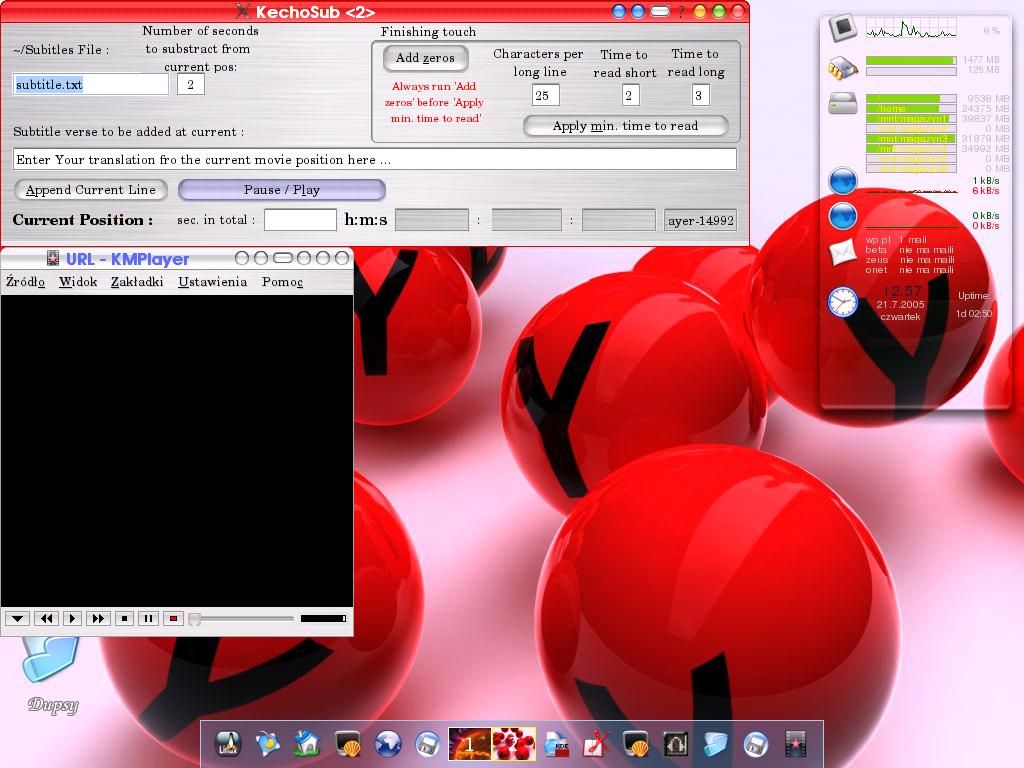
Task: Click the ayer-14992 field
Action: [701, 220]
